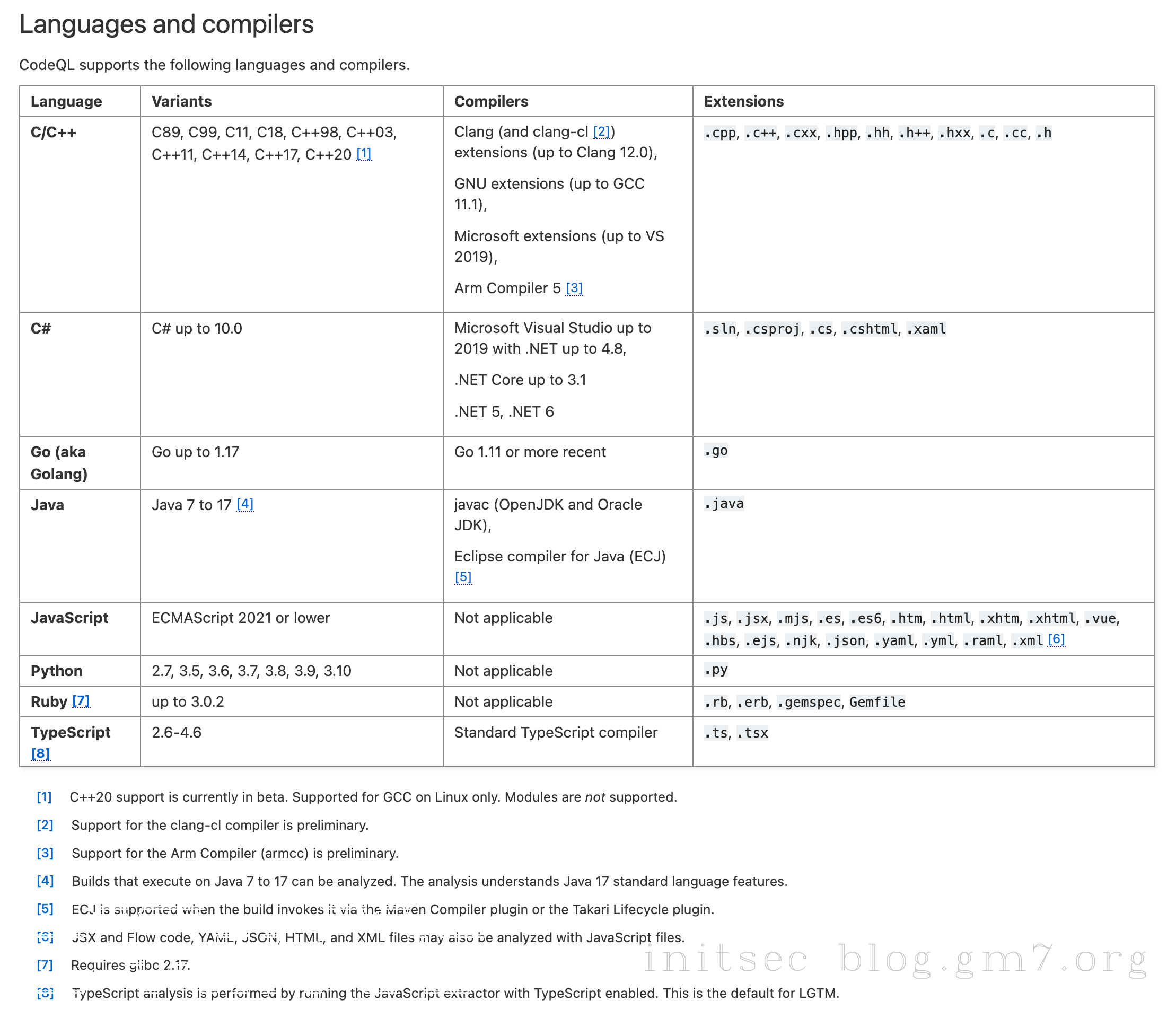
Task: Click the .csproj extension code text
Action: tap(772, 329)
